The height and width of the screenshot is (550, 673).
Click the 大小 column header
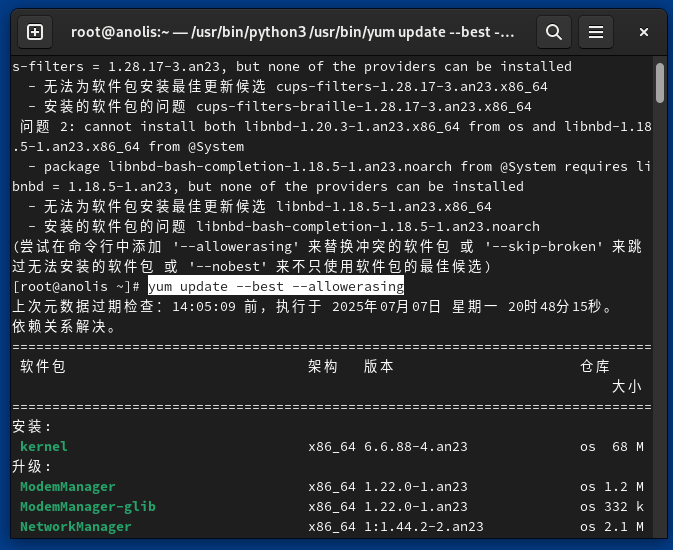point(627,386)
